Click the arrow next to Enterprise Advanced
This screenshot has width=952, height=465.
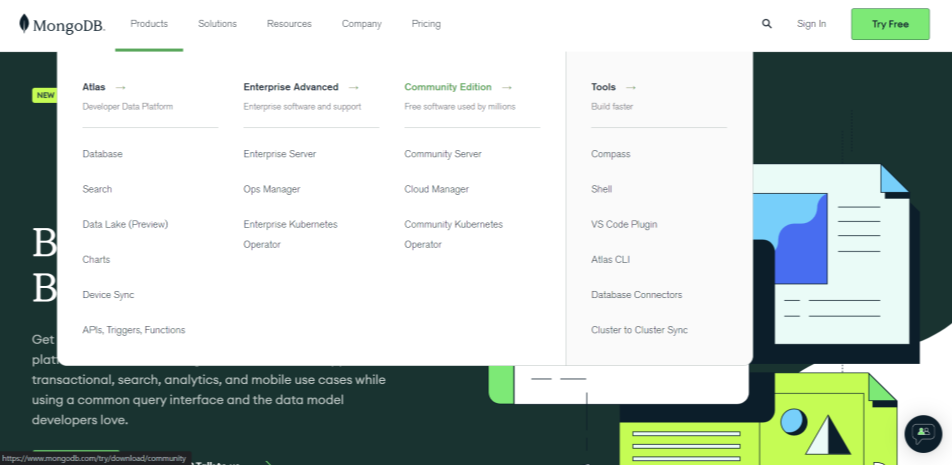pos(353,87)
